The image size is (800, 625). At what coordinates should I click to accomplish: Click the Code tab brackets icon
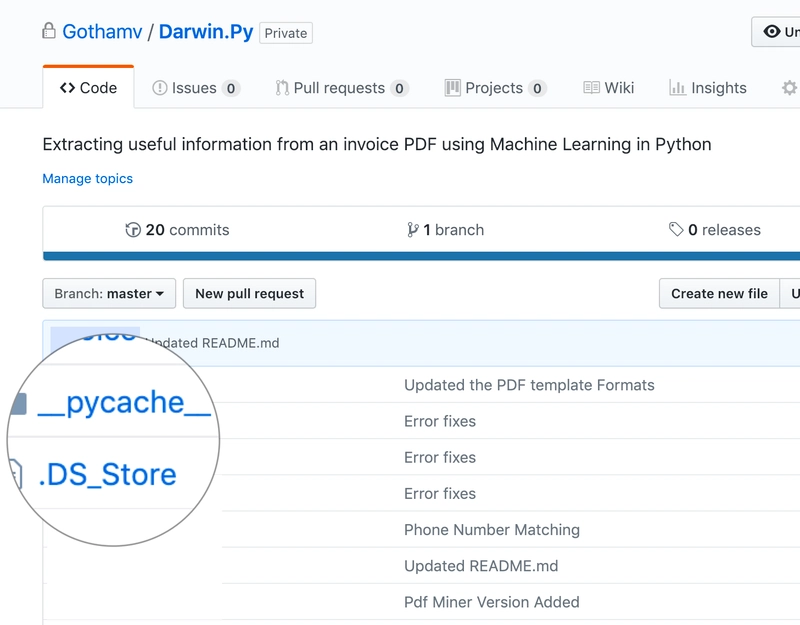67,88
